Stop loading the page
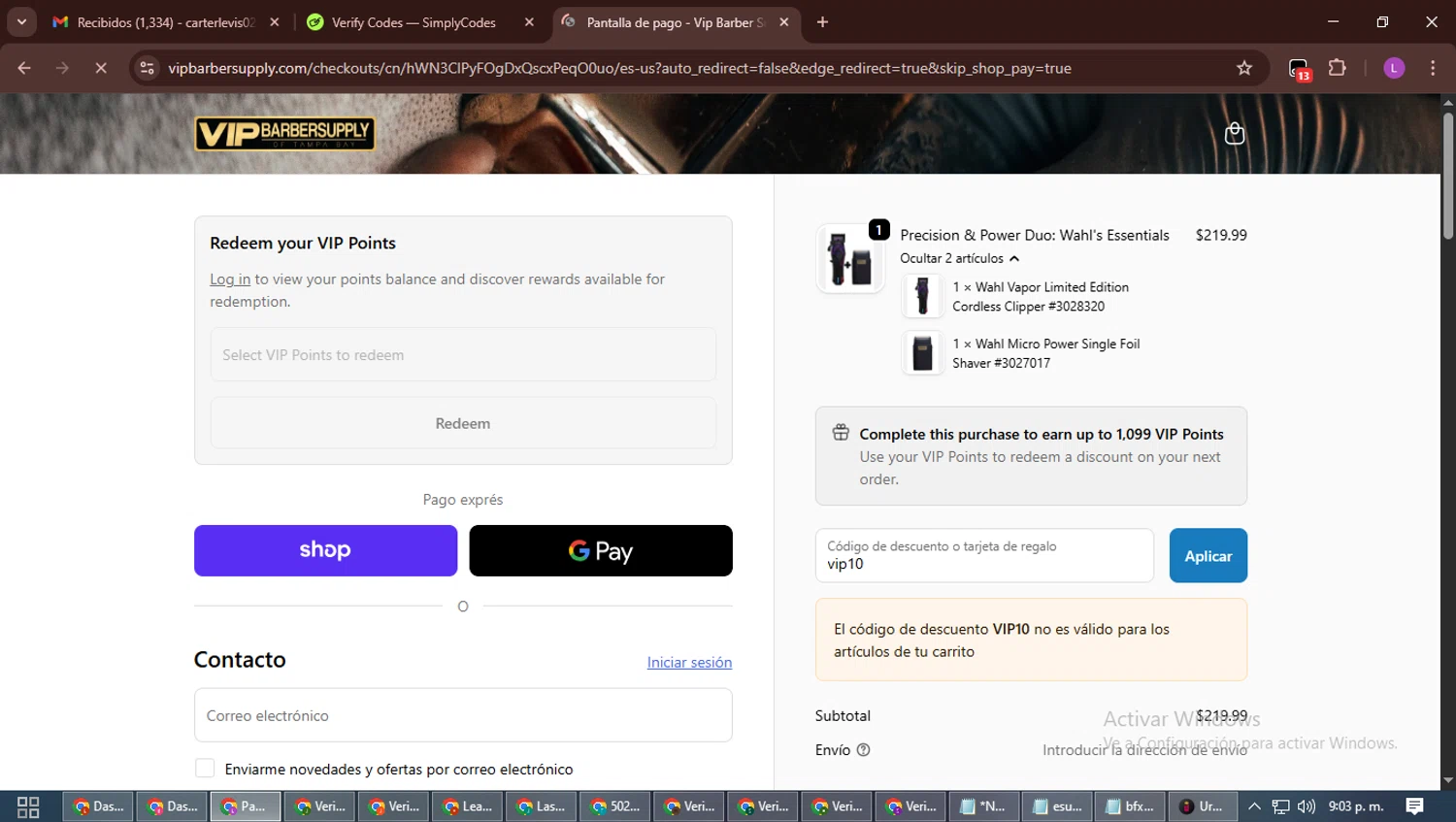Screen dimensions: 1456x822 coord(101,68)
